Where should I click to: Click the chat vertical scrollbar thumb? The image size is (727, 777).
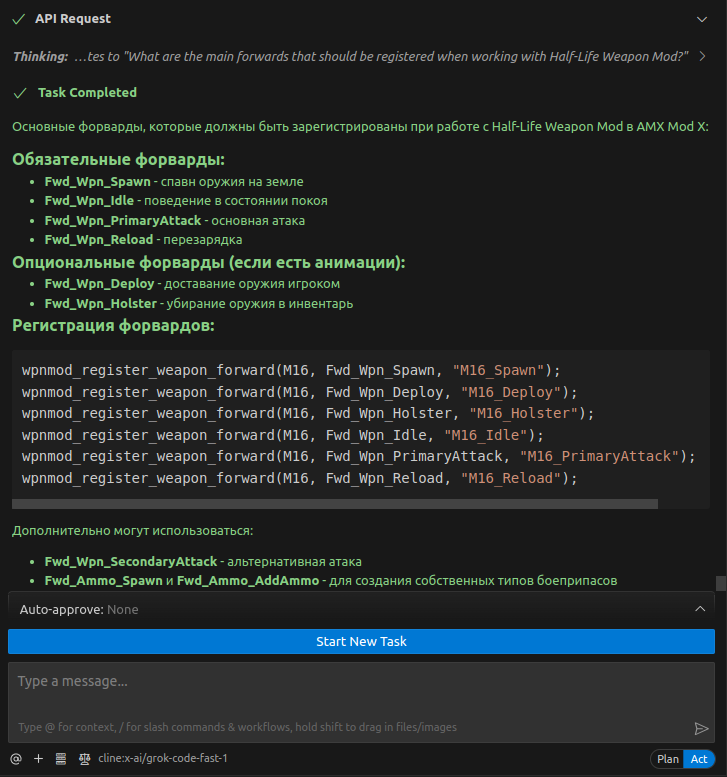coord(720,584)
